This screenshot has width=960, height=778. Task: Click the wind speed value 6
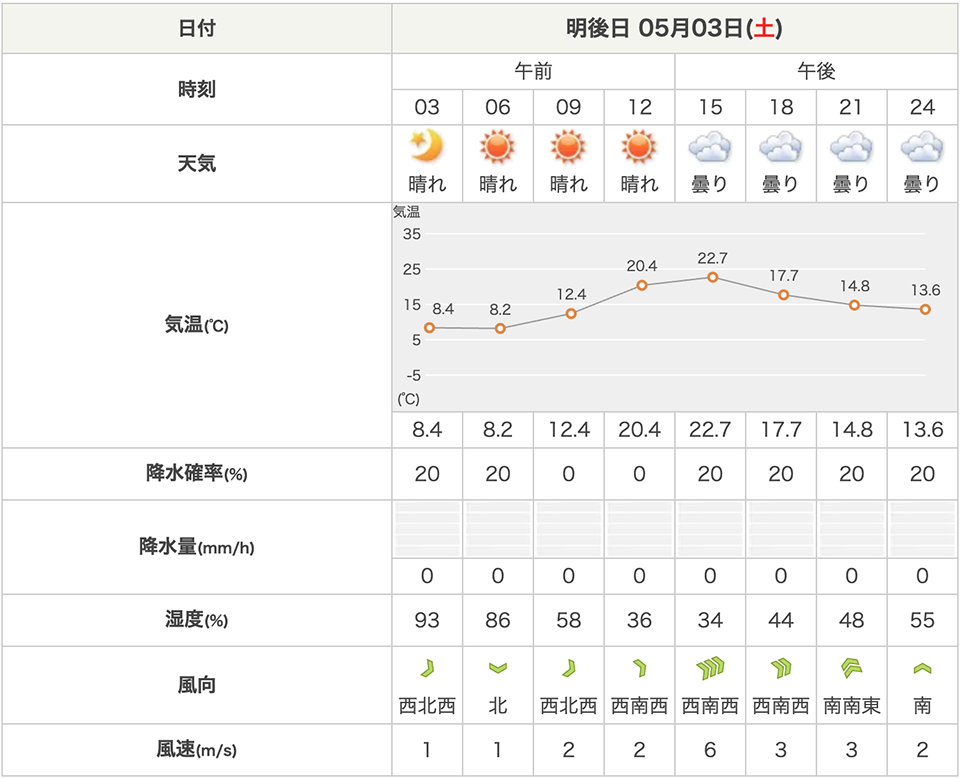pyautogui.click(x=710, y=749)
